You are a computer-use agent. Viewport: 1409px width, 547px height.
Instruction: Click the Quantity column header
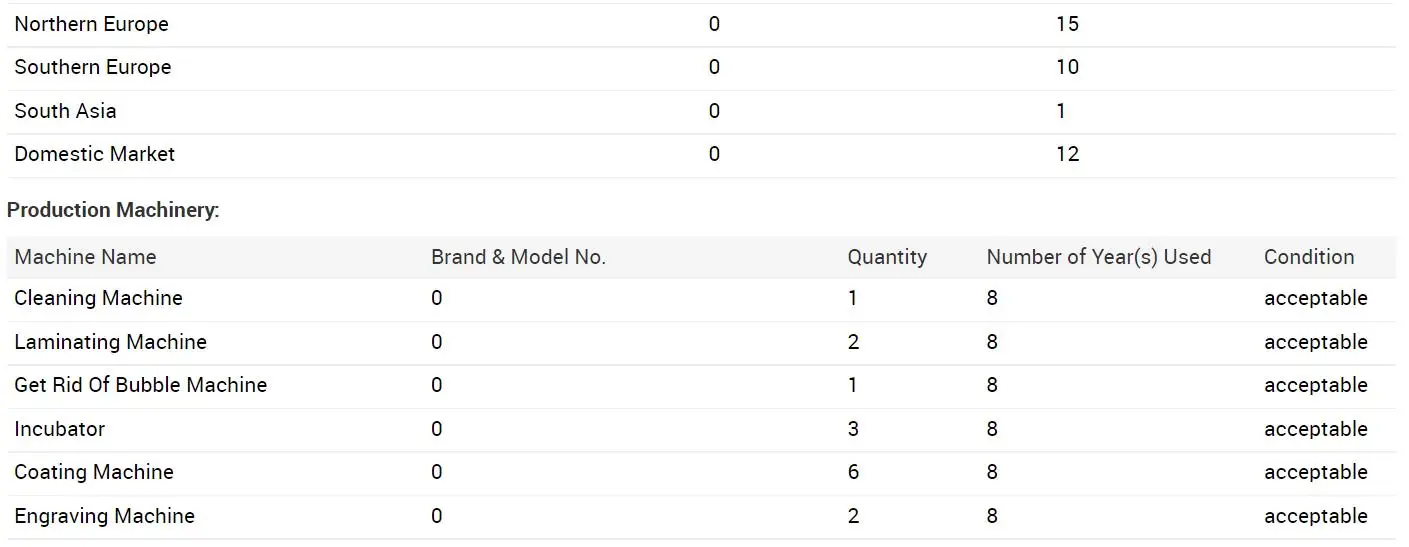click(887, 257)
